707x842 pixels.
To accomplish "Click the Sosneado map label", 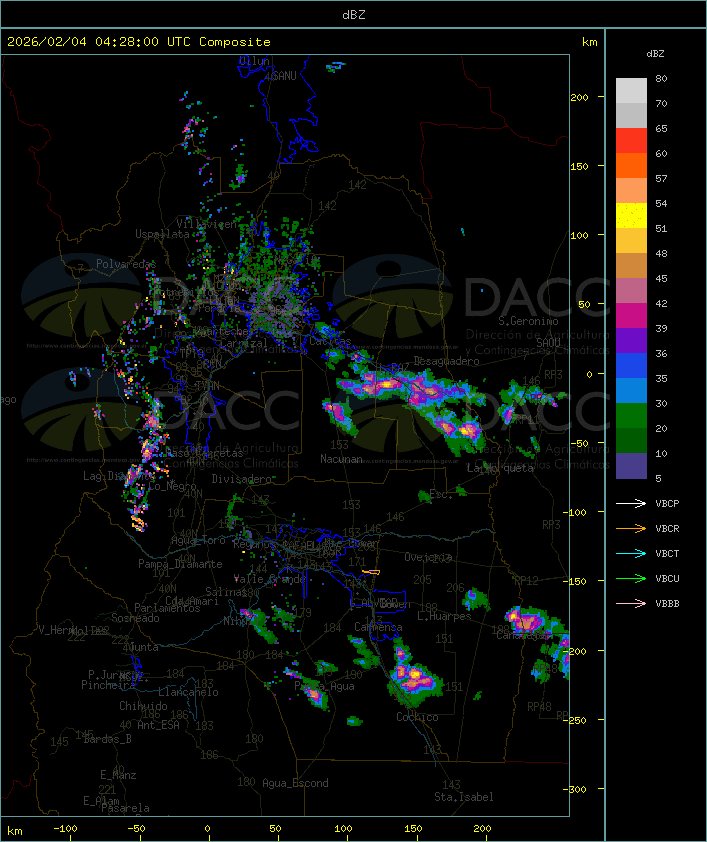I will click(135, 618).
